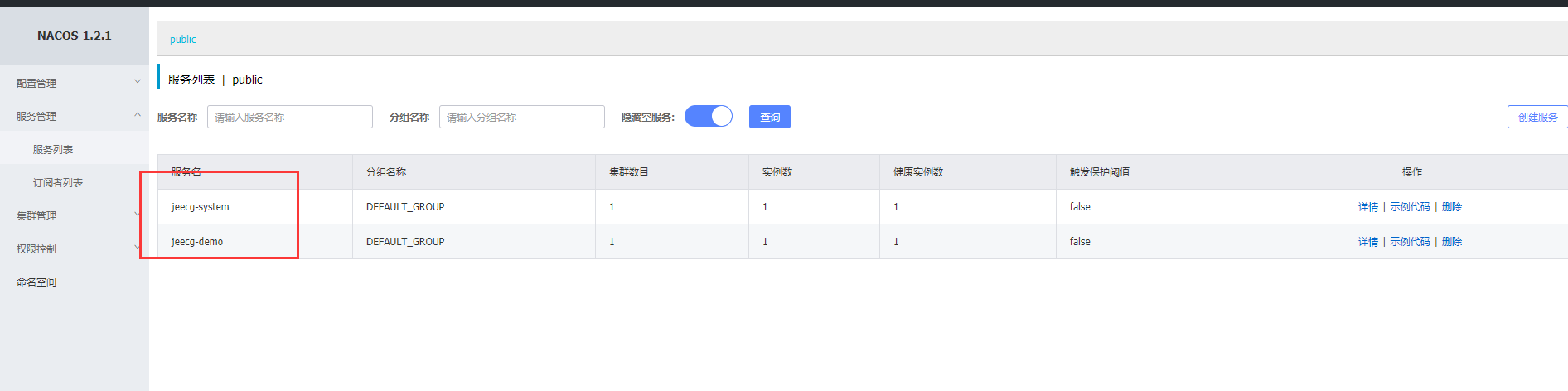Click DEFAULT_GROUP in jeecg-demo row
The image size is (1568, 391).
[405, 241]
